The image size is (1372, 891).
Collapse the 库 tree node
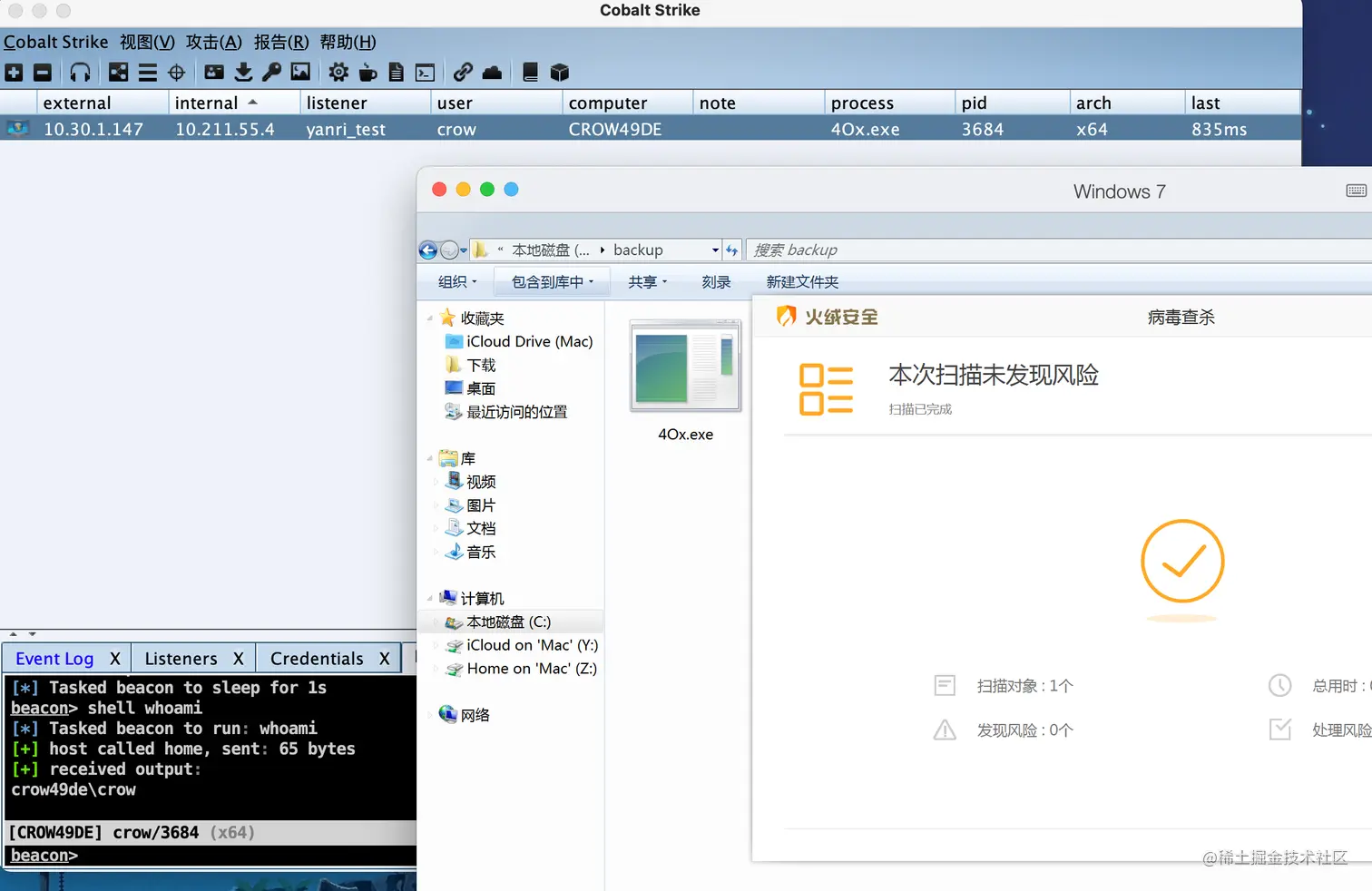click(x=429, y=458)
